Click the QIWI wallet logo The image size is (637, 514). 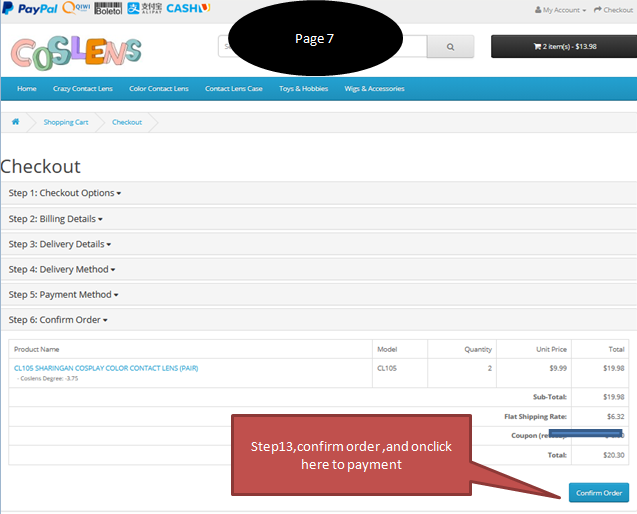pyautogui.click(x=76, y=8)
